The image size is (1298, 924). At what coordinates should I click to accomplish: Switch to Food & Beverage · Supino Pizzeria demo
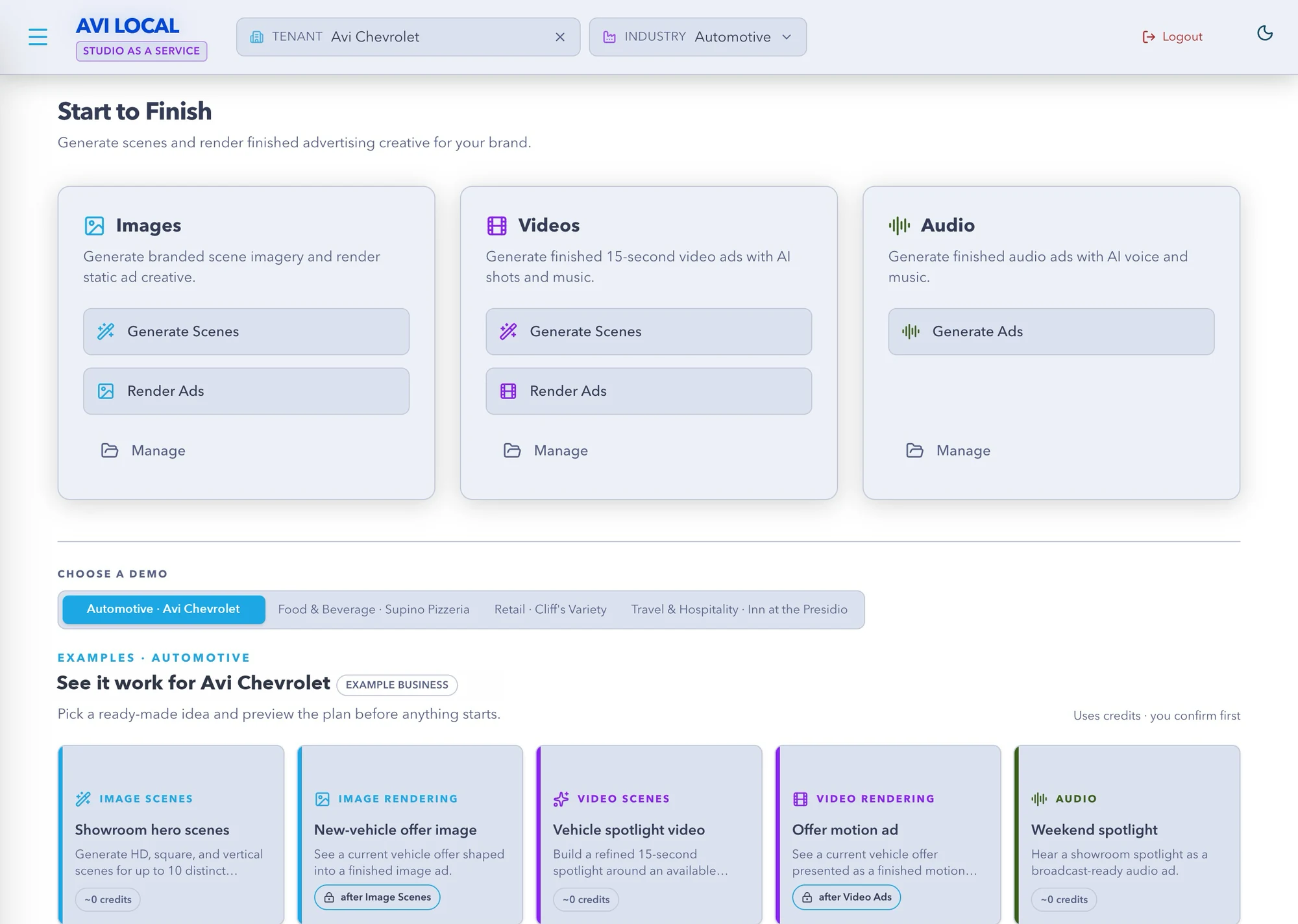pos(374,609)
